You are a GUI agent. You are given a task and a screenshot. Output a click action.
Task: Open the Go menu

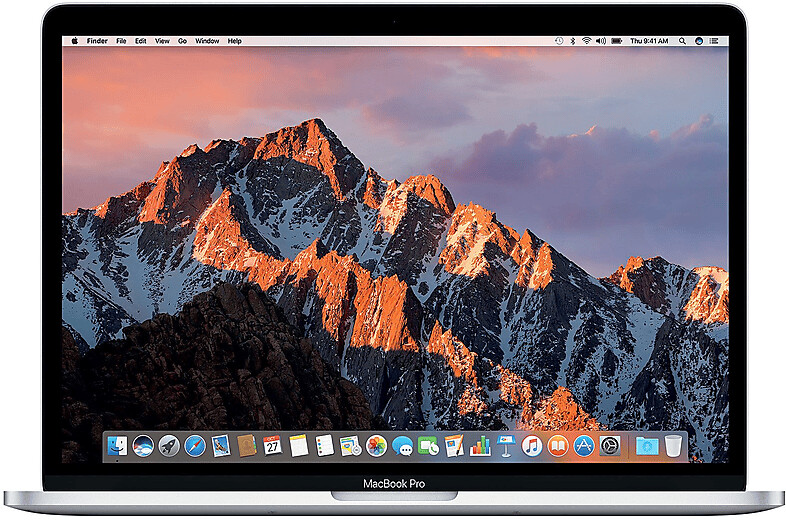pos(183,41)
